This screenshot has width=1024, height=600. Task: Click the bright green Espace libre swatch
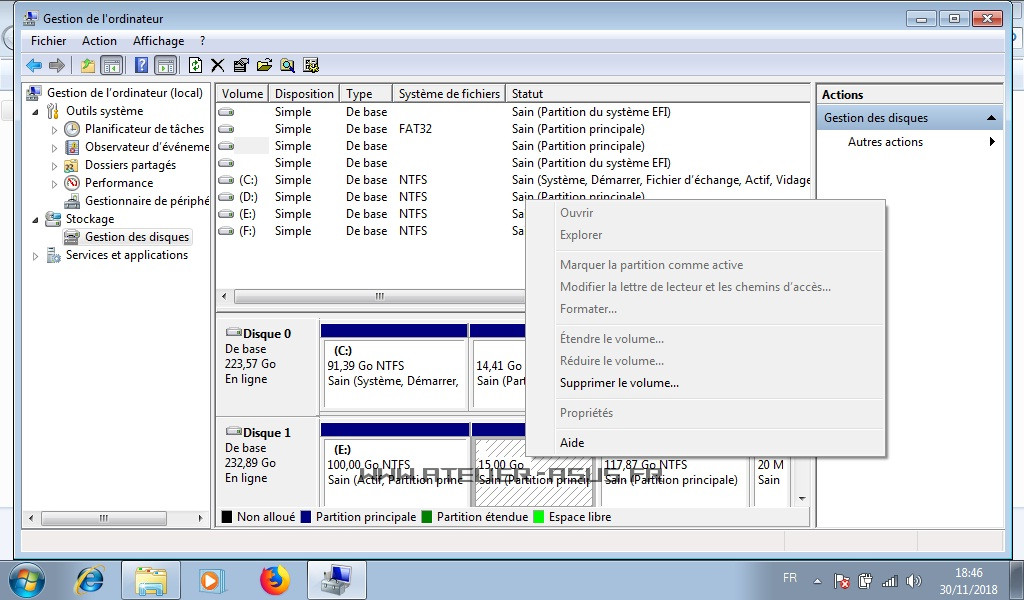click(x=539, y=517)
